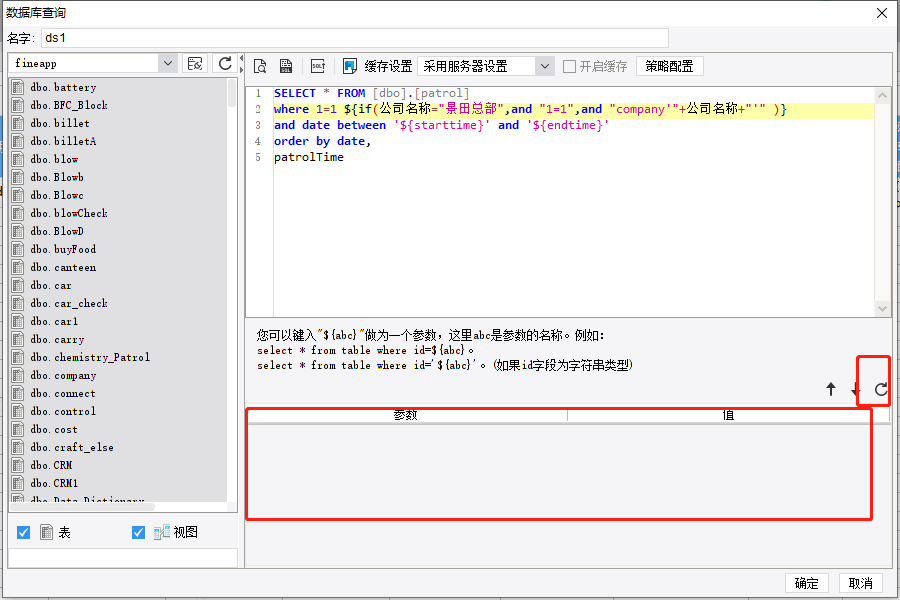900x600 pixels.
Task: Select dbo.billet in the table list
Action: [60, 123]
